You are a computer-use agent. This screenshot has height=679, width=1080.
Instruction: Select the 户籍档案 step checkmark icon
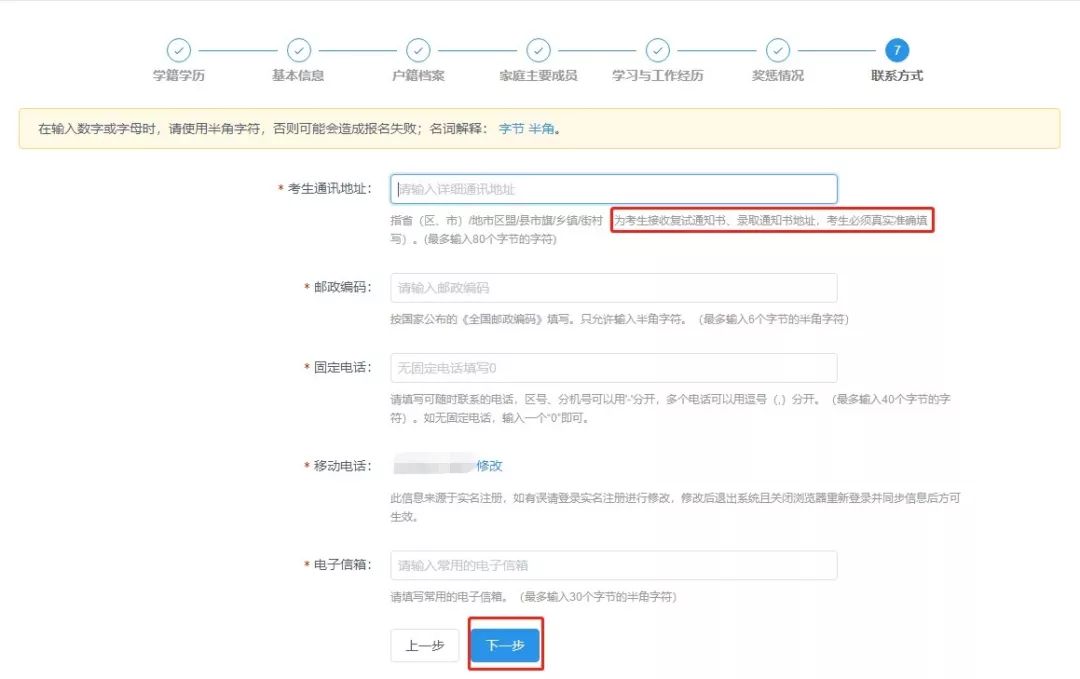click(418, 50)
